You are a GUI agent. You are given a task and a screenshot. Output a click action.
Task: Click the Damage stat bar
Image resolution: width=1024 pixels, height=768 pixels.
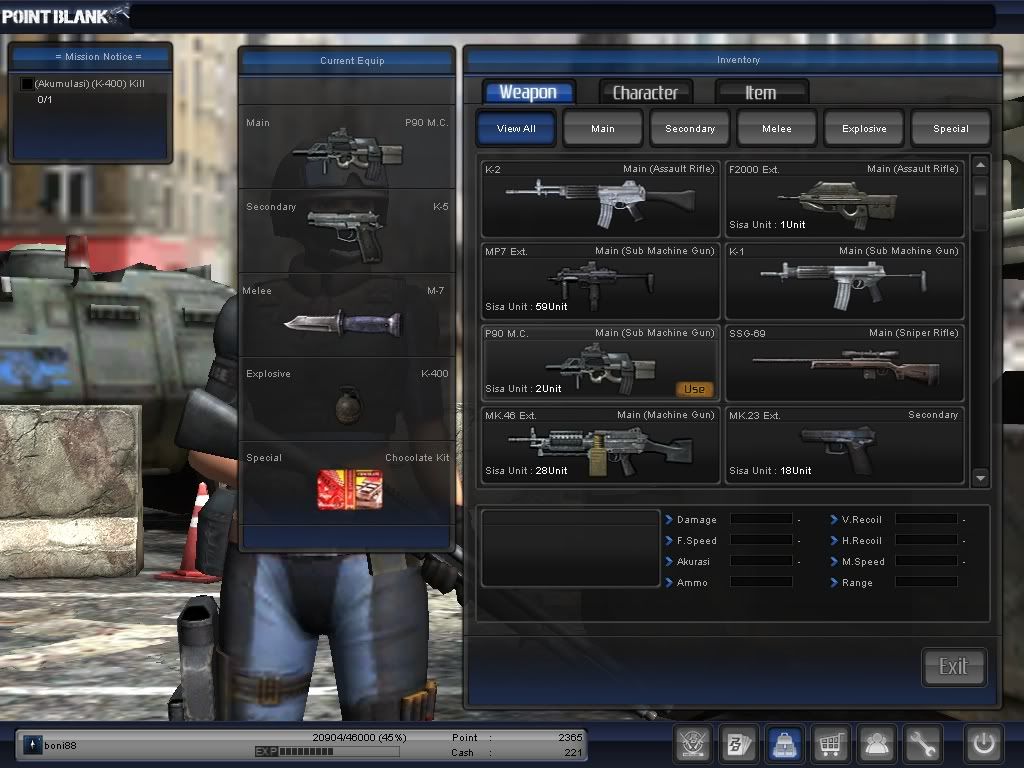pyautogui.click(x=761, y=519)
